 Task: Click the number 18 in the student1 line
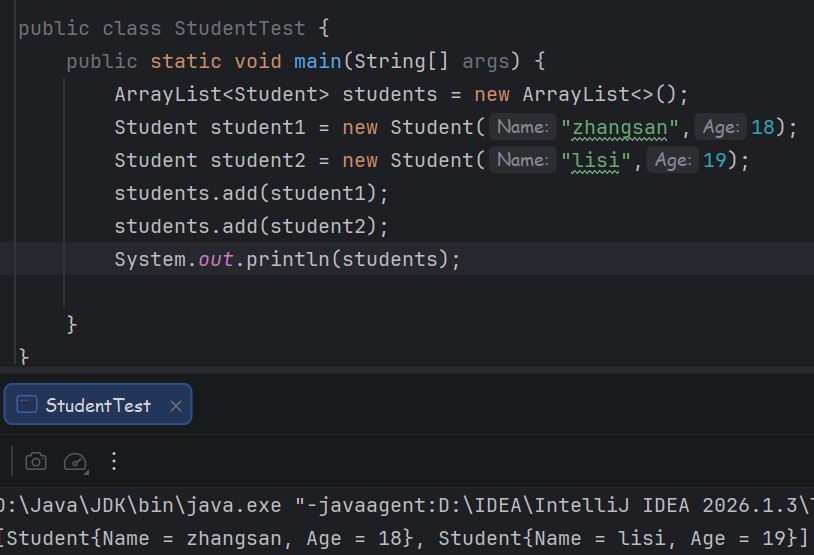pyautogui.click(x=763, y=128)
